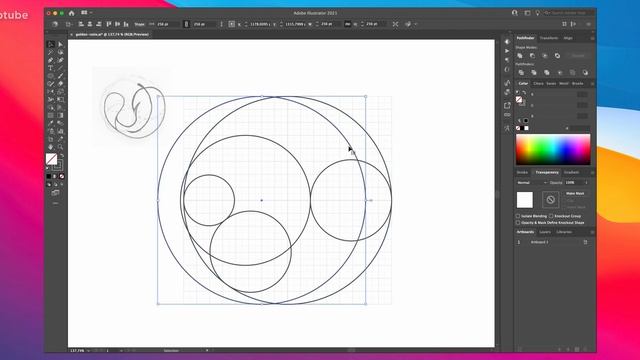
Task: Click Exclude shape mode
Action: (558, 56)
